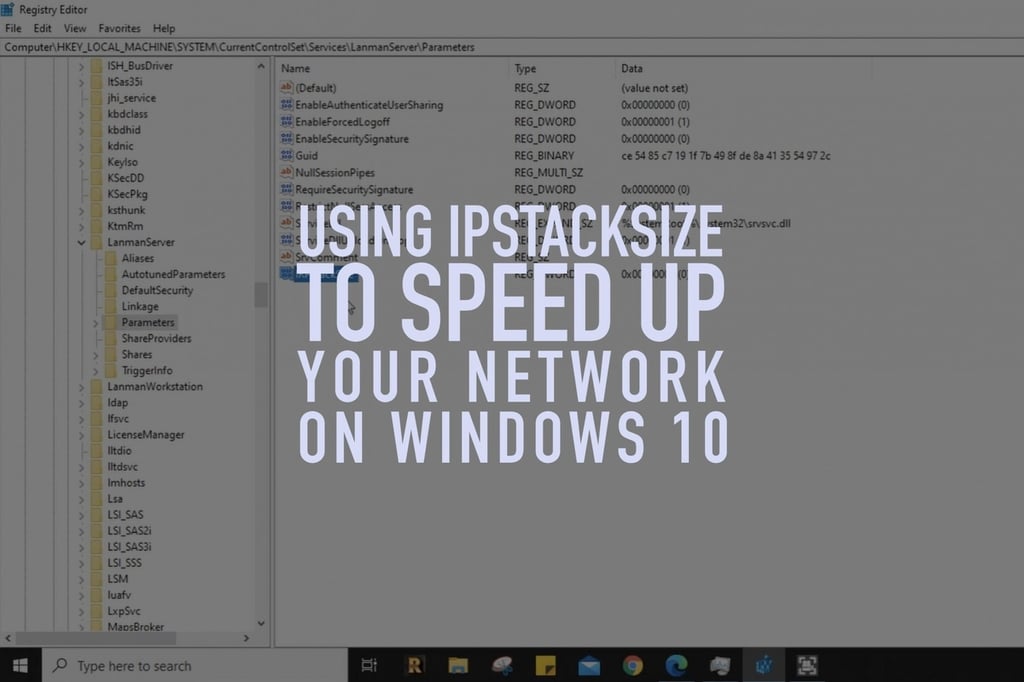Click the AutotunedParameters folder icon
The height and width of the screenshot is (682, 1024).
tap(111, 274)
